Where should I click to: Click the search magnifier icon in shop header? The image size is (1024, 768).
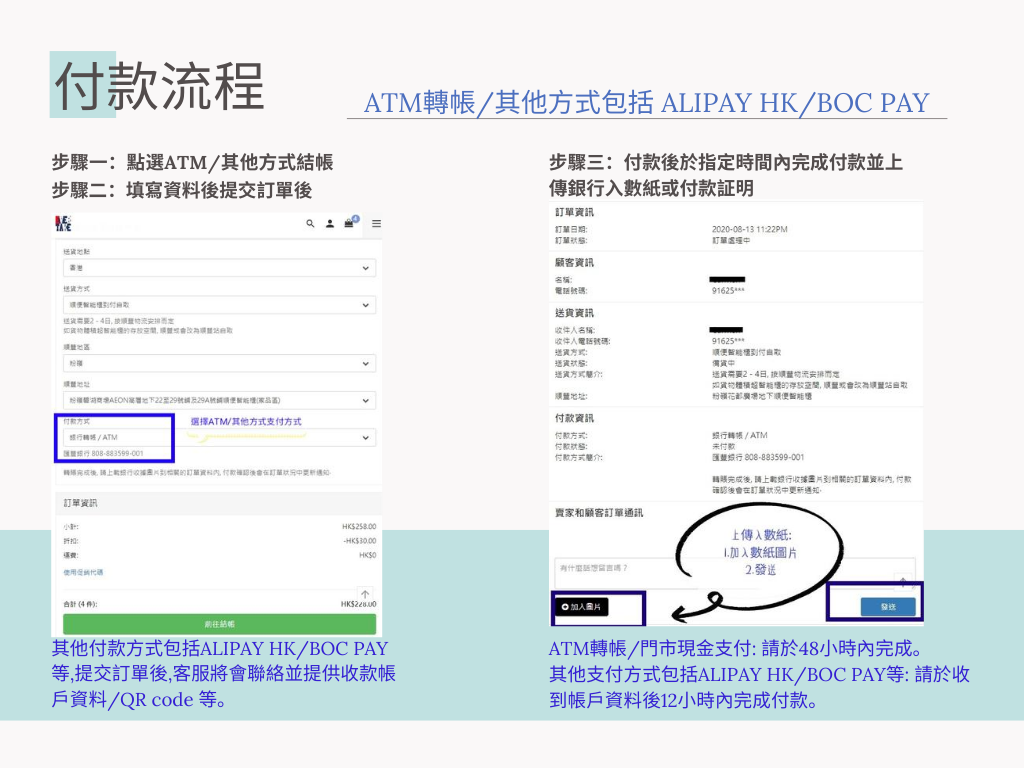click(x=311, y=224)
